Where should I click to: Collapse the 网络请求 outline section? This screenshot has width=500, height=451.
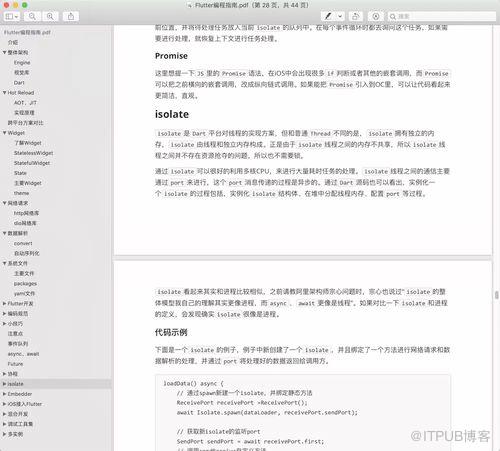[5, 203]
